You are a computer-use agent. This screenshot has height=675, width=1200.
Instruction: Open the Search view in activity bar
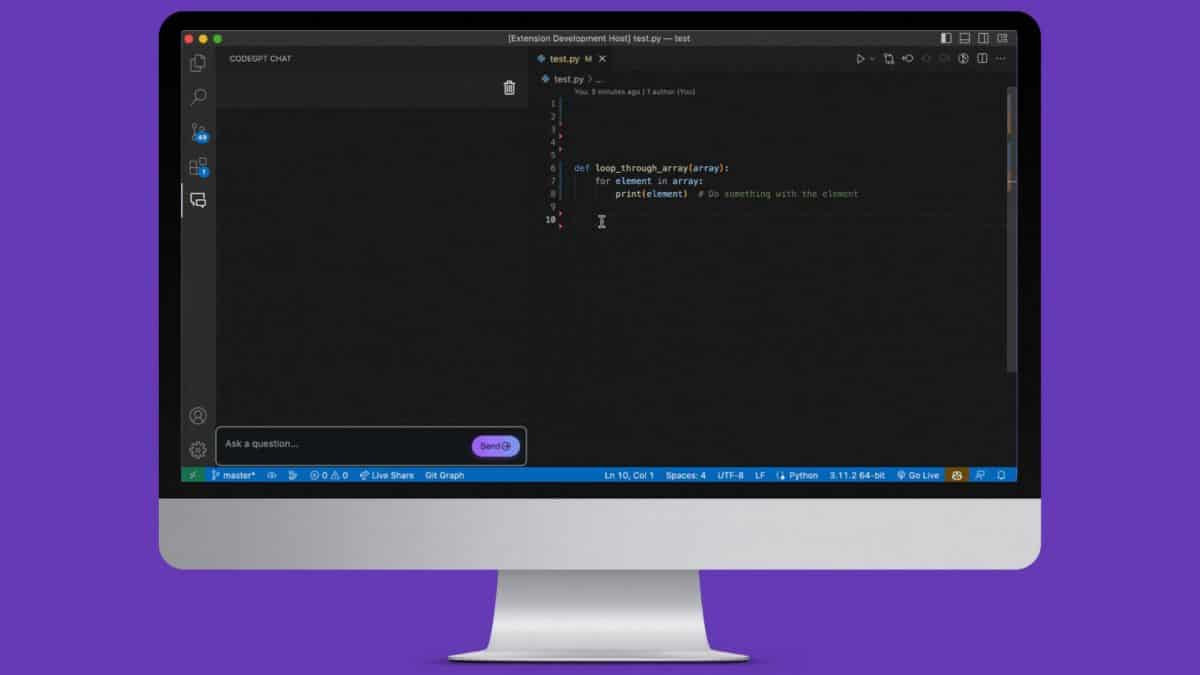click(x=198, y=97)
